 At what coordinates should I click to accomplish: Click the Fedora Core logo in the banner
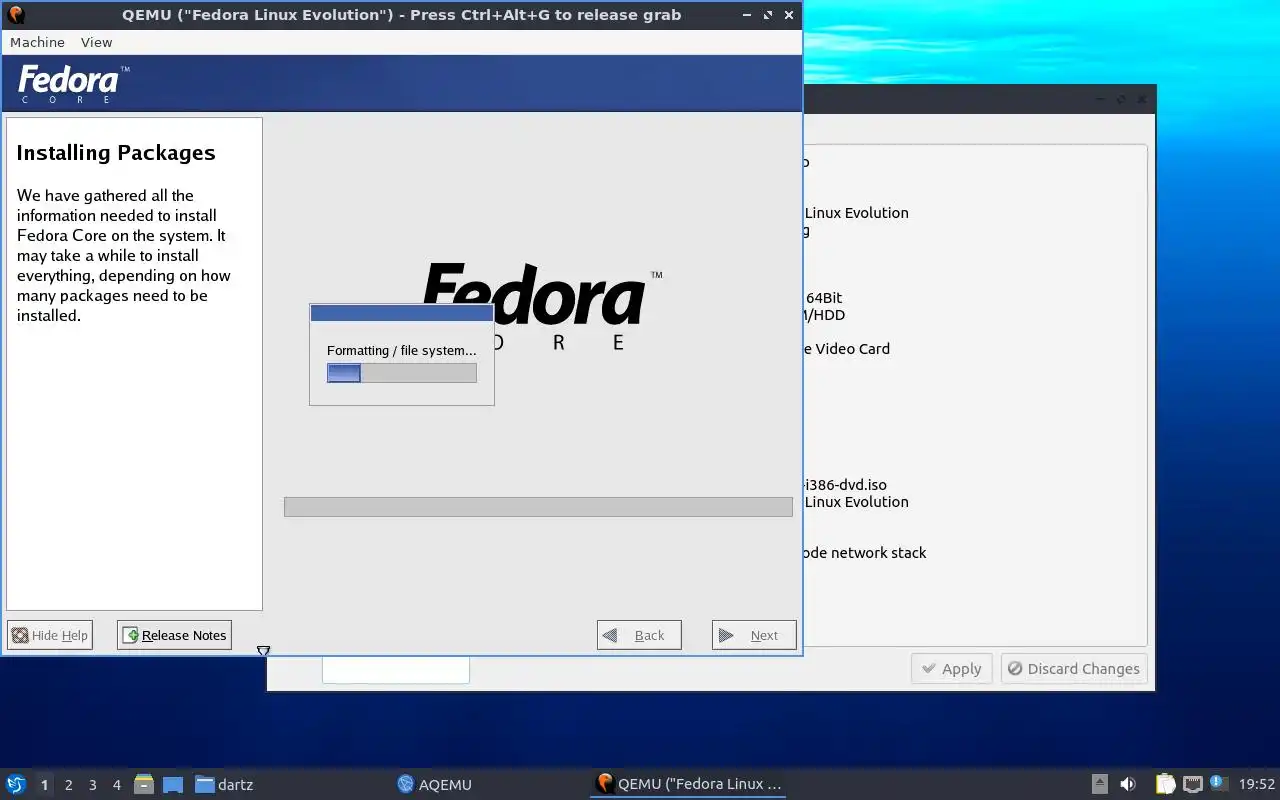[x=74, y=84]
